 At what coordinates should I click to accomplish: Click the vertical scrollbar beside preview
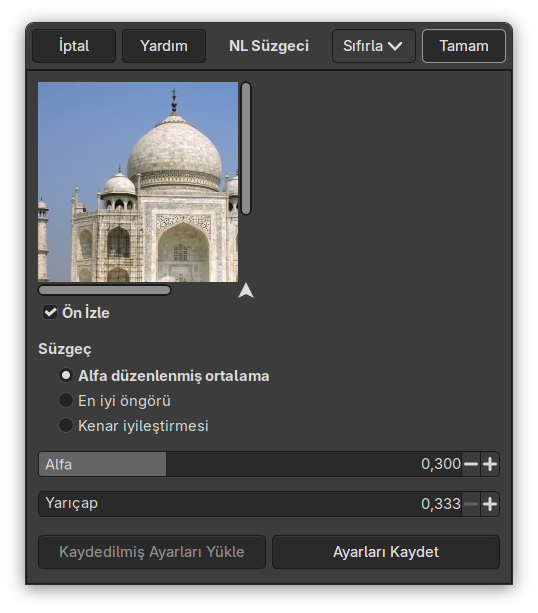point(246,149)
